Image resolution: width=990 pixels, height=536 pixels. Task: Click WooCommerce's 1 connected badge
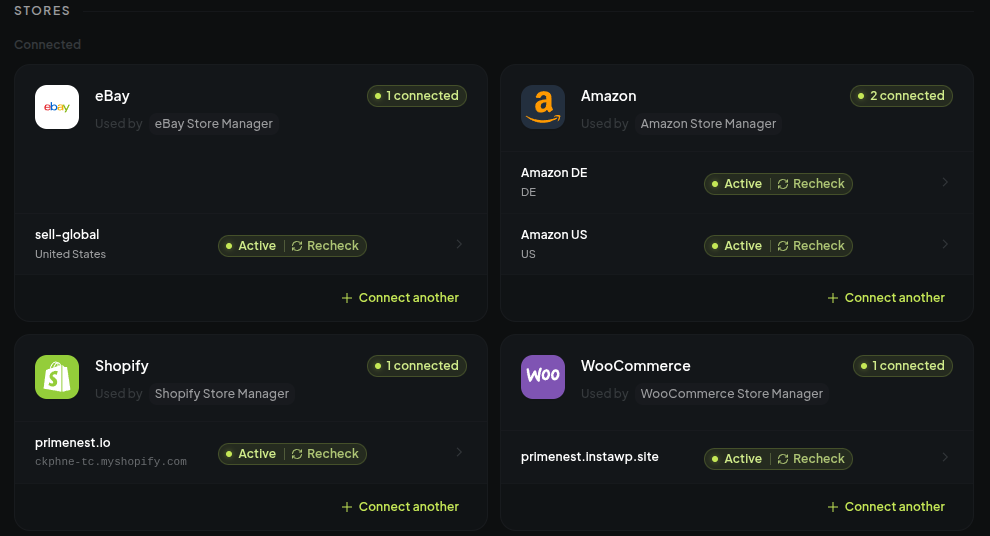pos(903,366)
